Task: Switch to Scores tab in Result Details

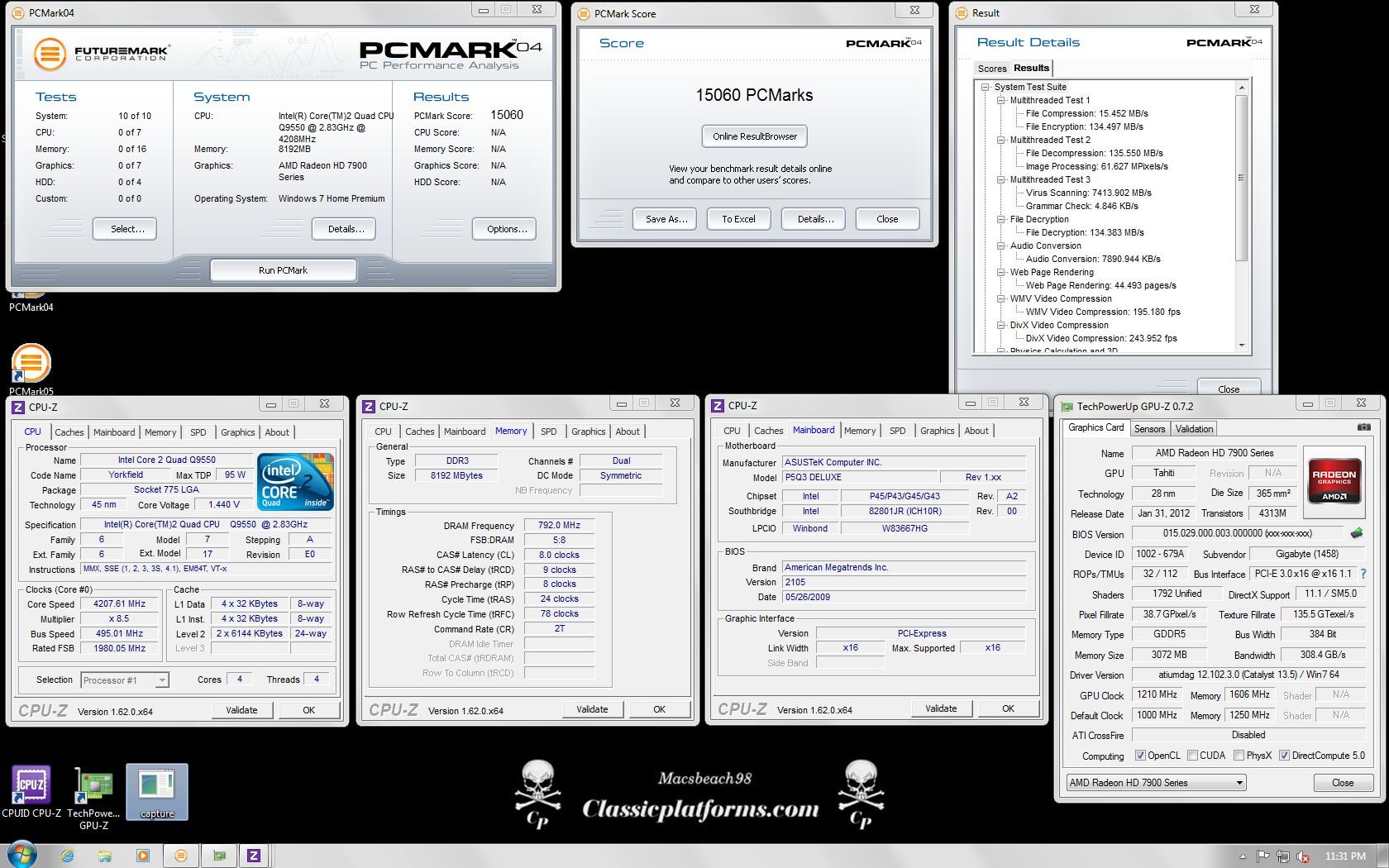Action: click(991, 69)
